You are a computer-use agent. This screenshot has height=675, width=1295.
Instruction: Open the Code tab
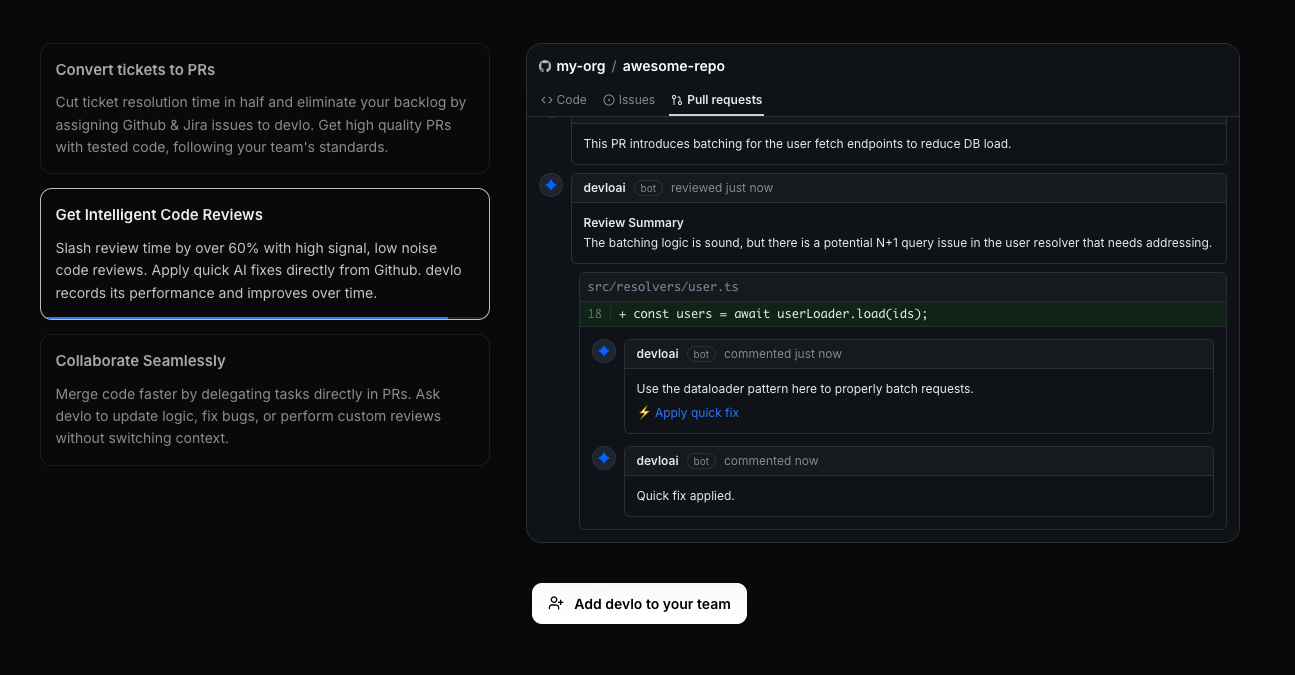(564, 100)
